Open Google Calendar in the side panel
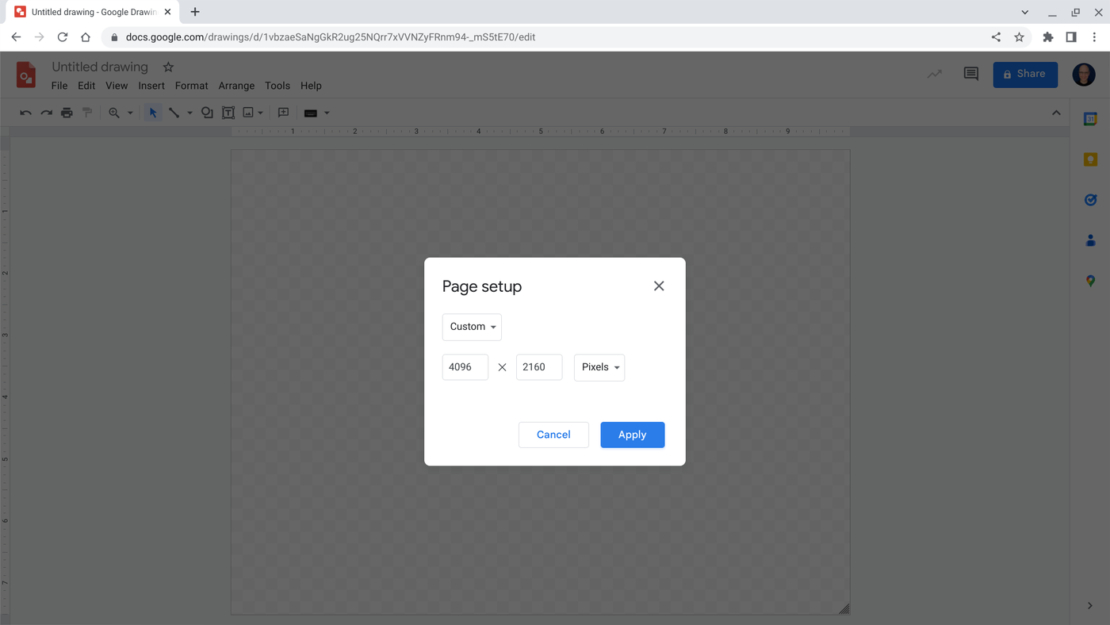This screenshot has height=625, width=1110. click(x=1090, y=118)
